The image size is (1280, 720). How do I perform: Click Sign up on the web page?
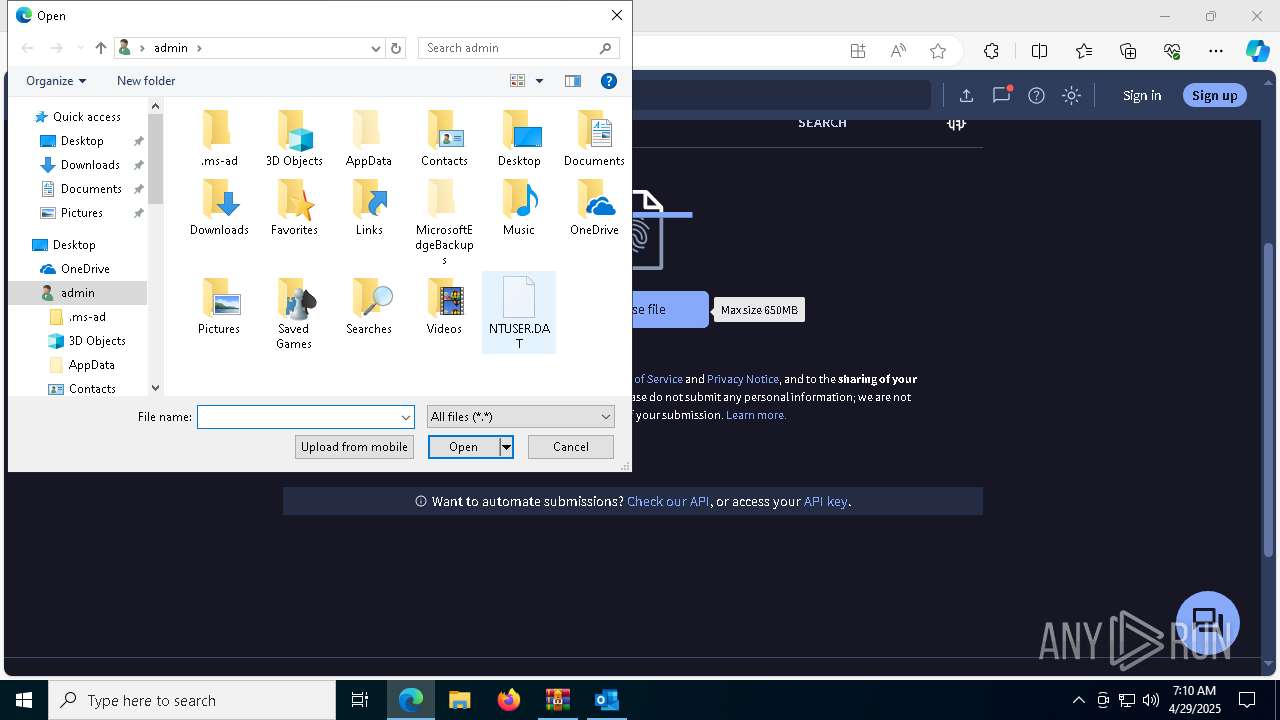1215,95
